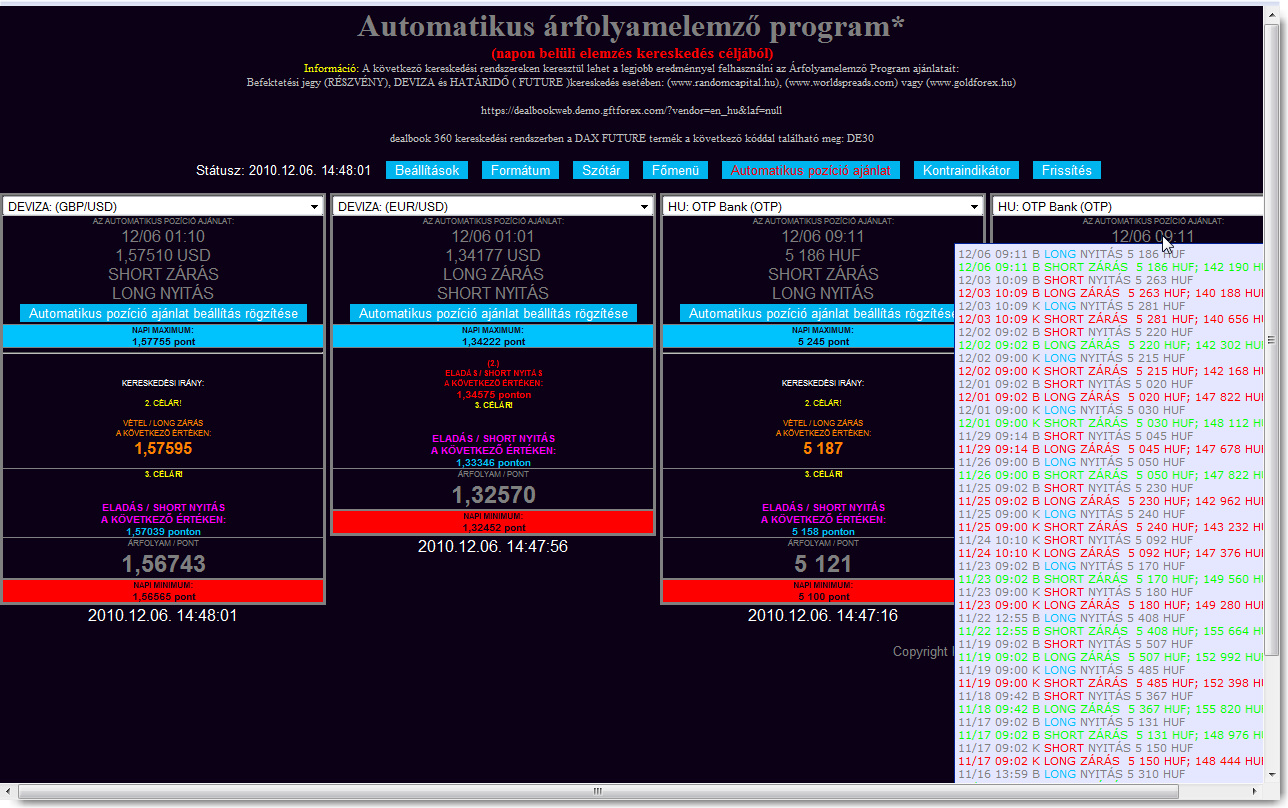Click the NAPI MAXIMUM 1,57755 pont bar

click(163, 336)
